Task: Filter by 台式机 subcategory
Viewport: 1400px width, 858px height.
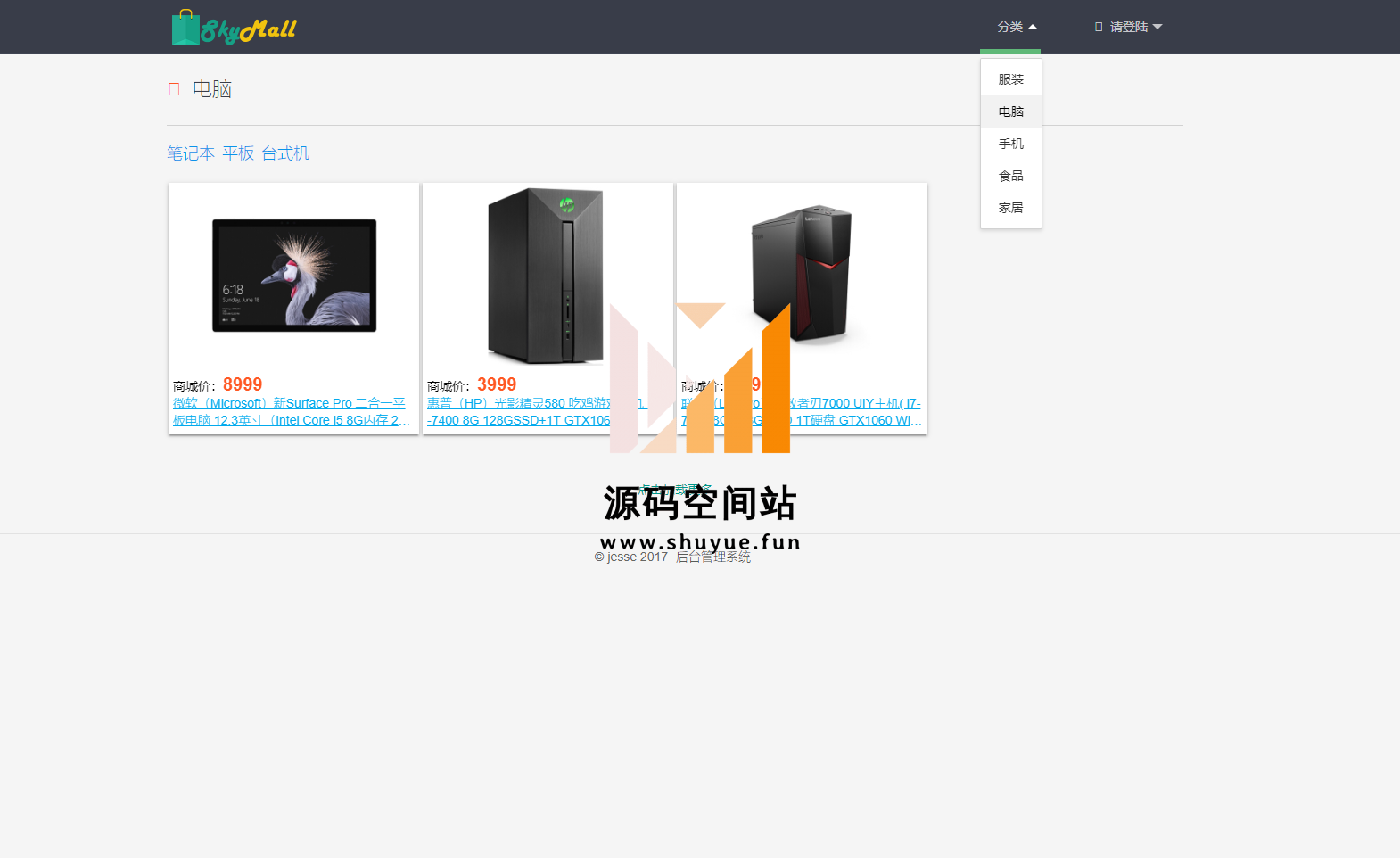Action: click(285, 153)
